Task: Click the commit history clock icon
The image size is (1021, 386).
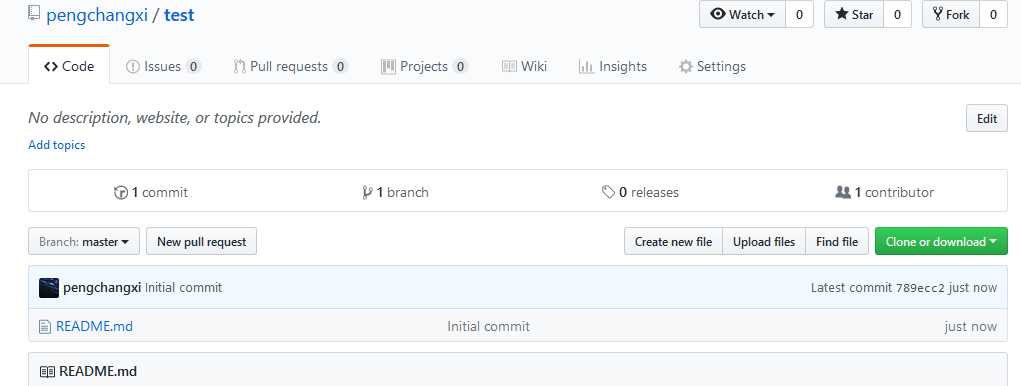Action: click(x=120, y=193)
